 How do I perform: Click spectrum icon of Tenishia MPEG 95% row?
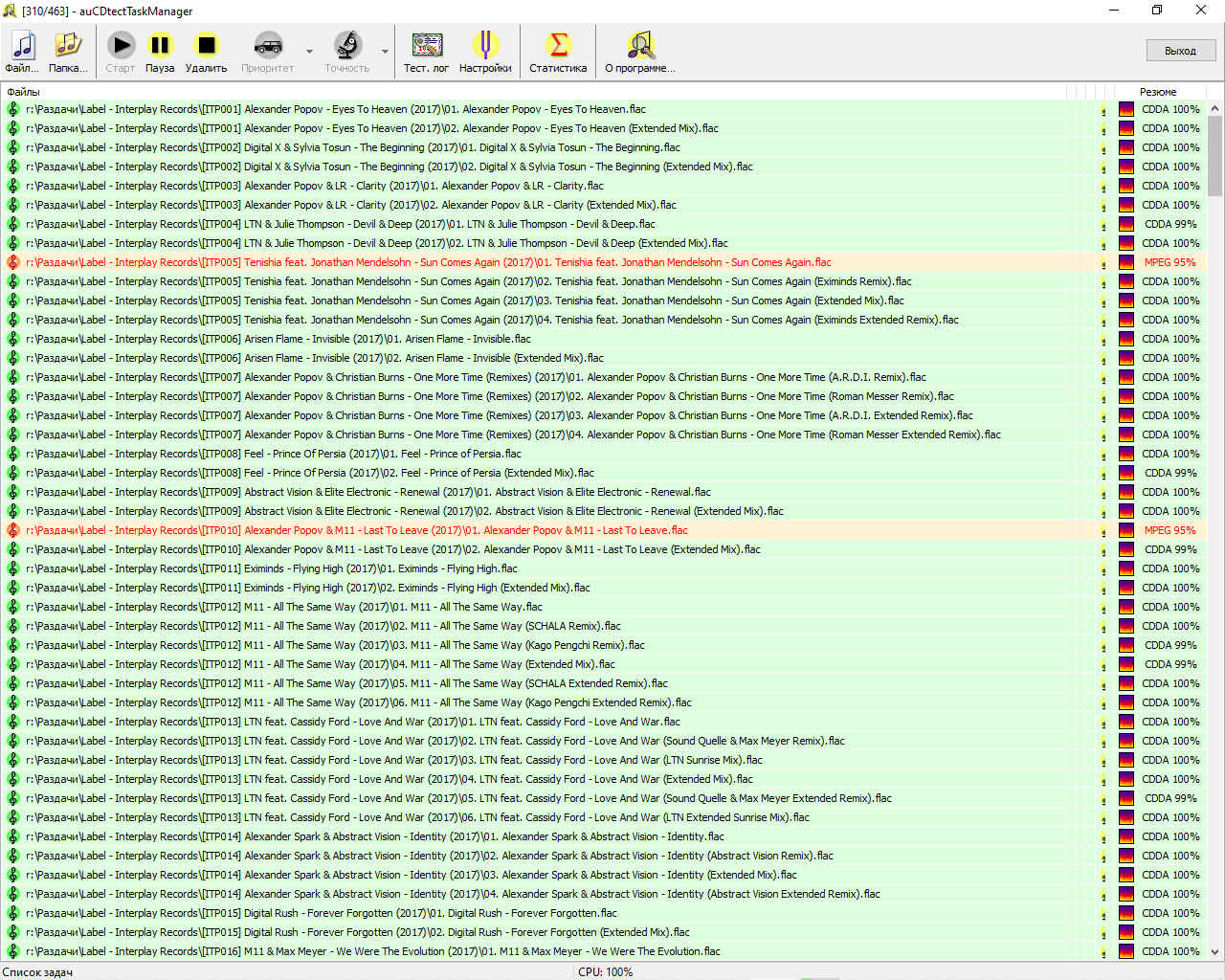(1126, 262)
